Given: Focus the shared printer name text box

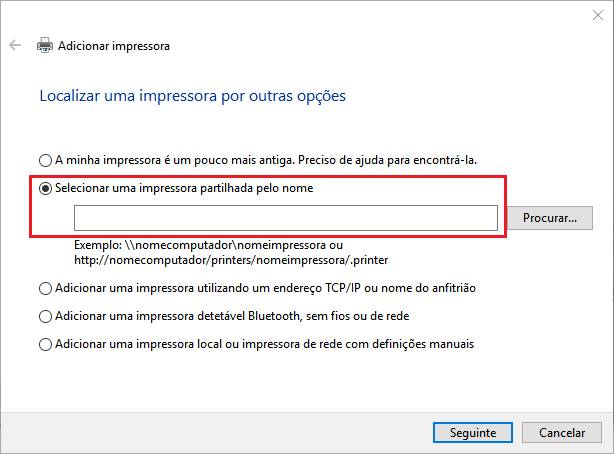Looking at the screenshot, I should click(x=286, y=218).
